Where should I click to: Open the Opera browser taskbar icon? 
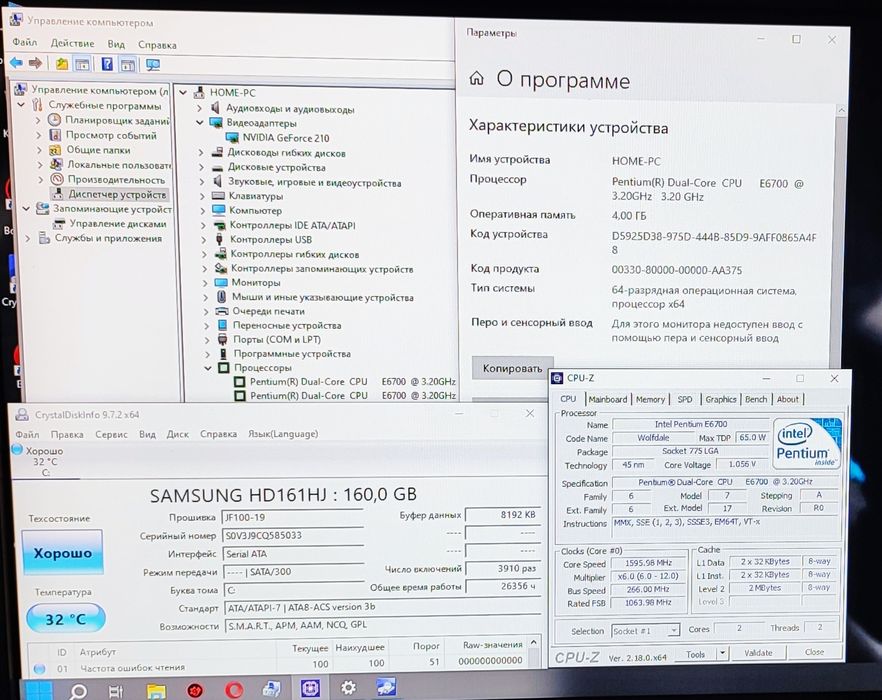[234, 690]
